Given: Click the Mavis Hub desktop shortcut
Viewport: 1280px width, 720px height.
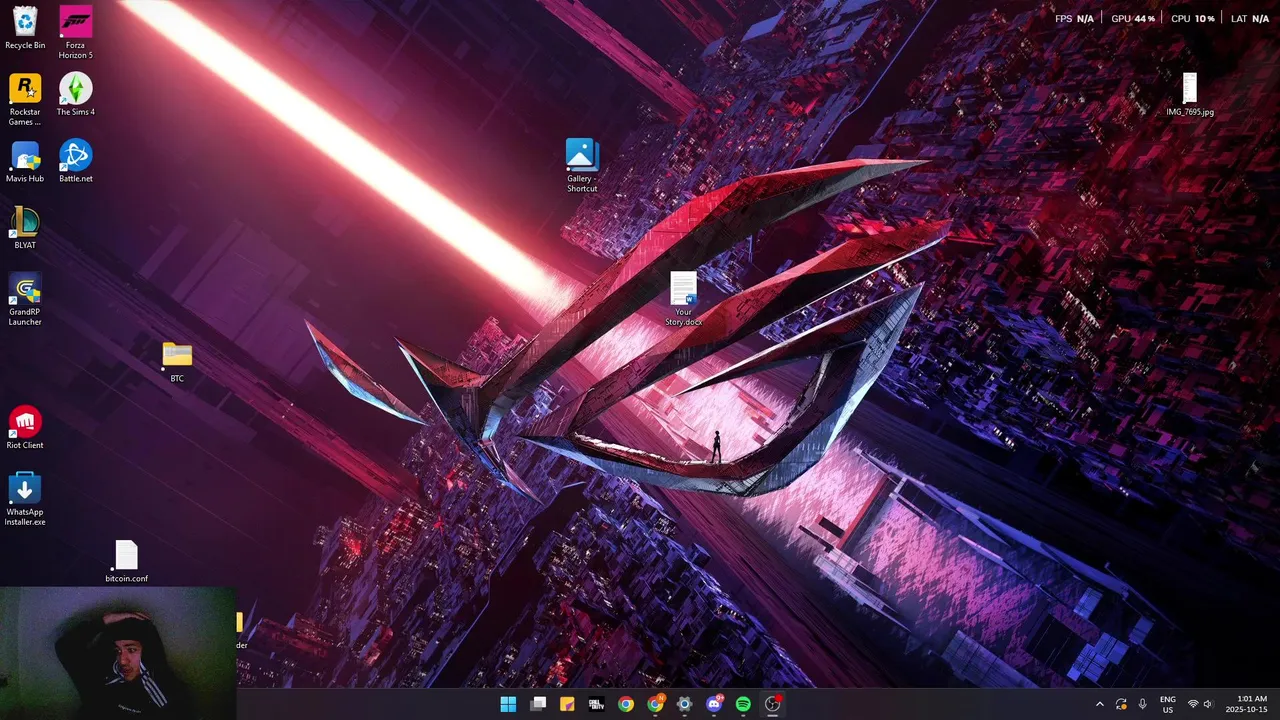Looking at the screenshot, I should tap(25, 161).
